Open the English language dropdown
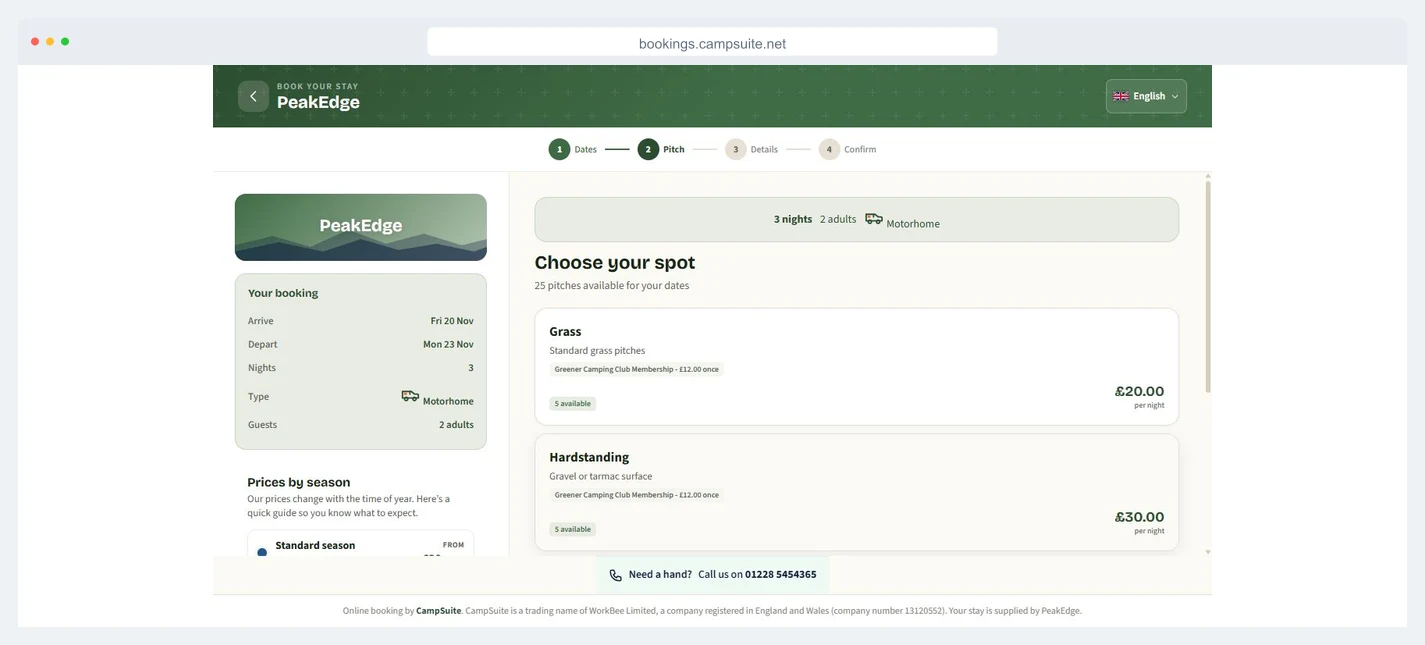Viewport: 1425px width, 645px height. (x=1146, y=96)
